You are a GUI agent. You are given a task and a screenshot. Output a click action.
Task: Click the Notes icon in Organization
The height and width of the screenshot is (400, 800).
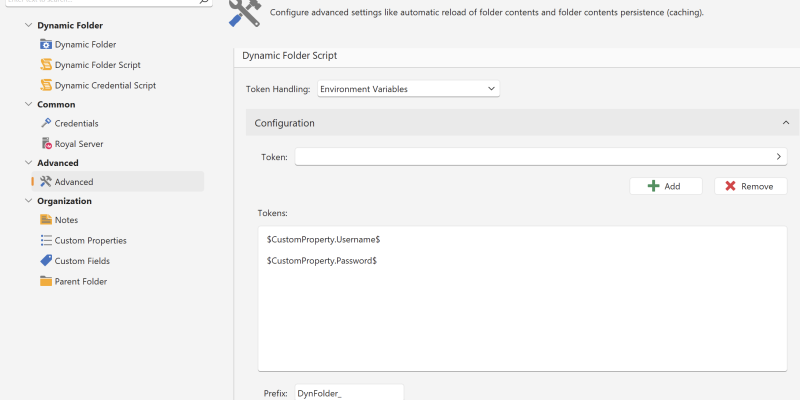click(x=46, y=220)
